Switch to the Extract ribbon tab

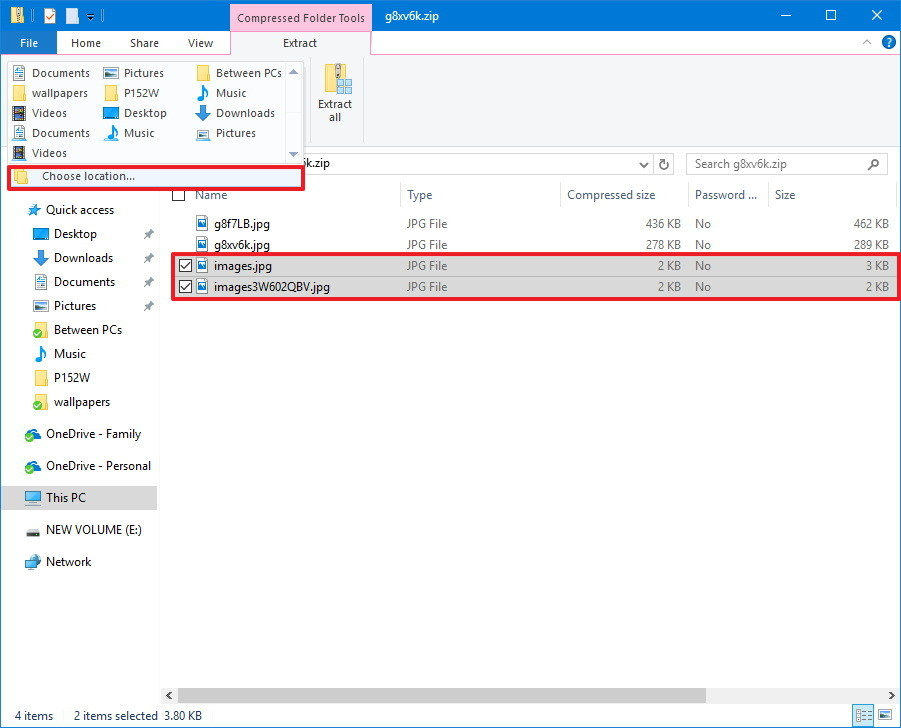[300, 43]
